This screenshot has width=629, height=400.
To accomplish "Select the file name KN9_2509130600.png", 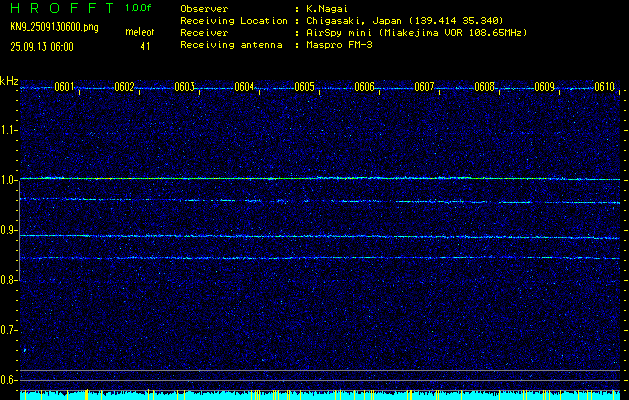I will tap(54, 27).
